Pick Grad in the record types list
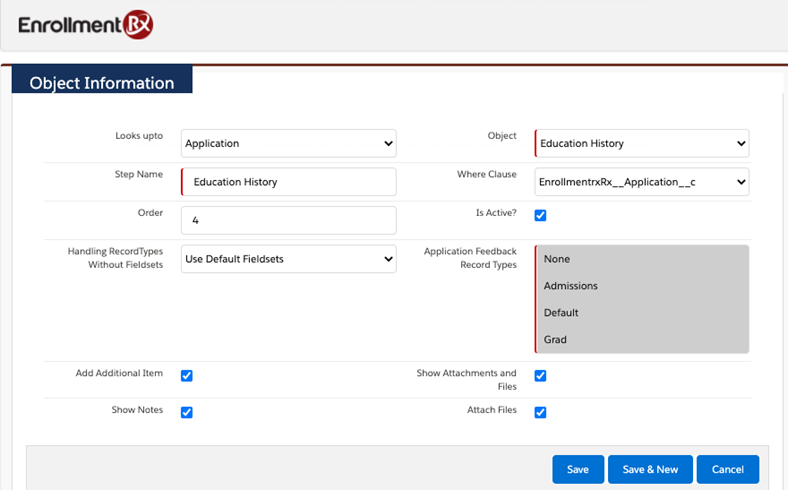The image size is (788, 490). pyautogui.click(x=555, y=340)
